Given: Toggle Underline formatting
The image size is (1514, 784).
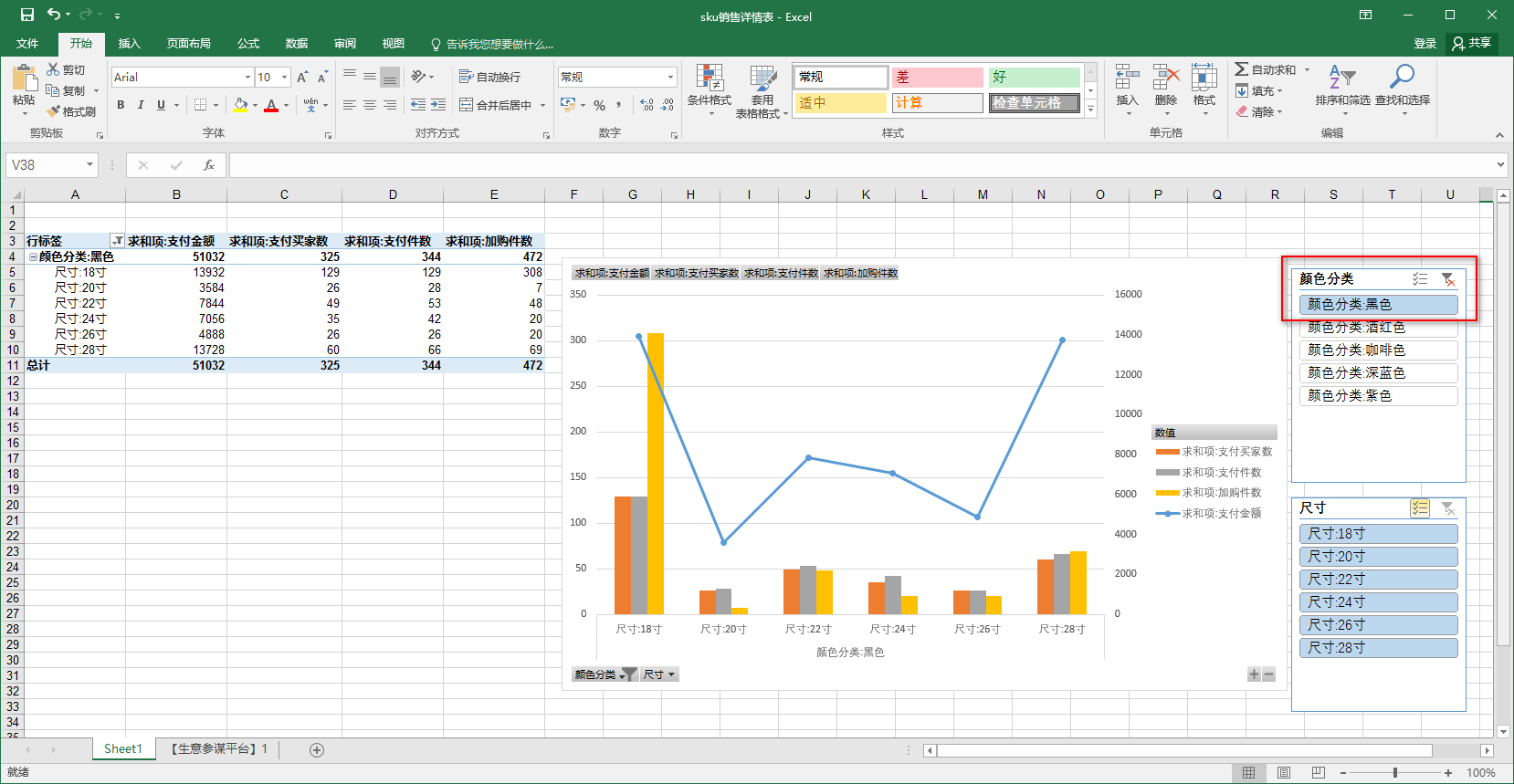Looking at the screenshot, I should click(161, 105).
